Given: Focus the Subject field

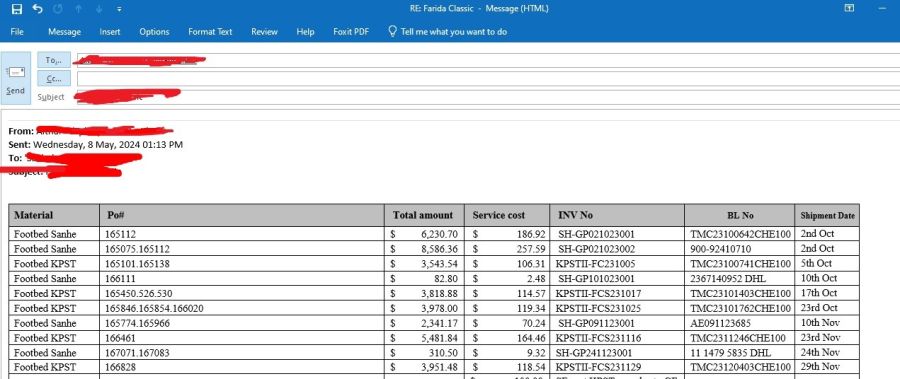Looking at the screenshot, I should pyautogui.click(x=488, y=97).
